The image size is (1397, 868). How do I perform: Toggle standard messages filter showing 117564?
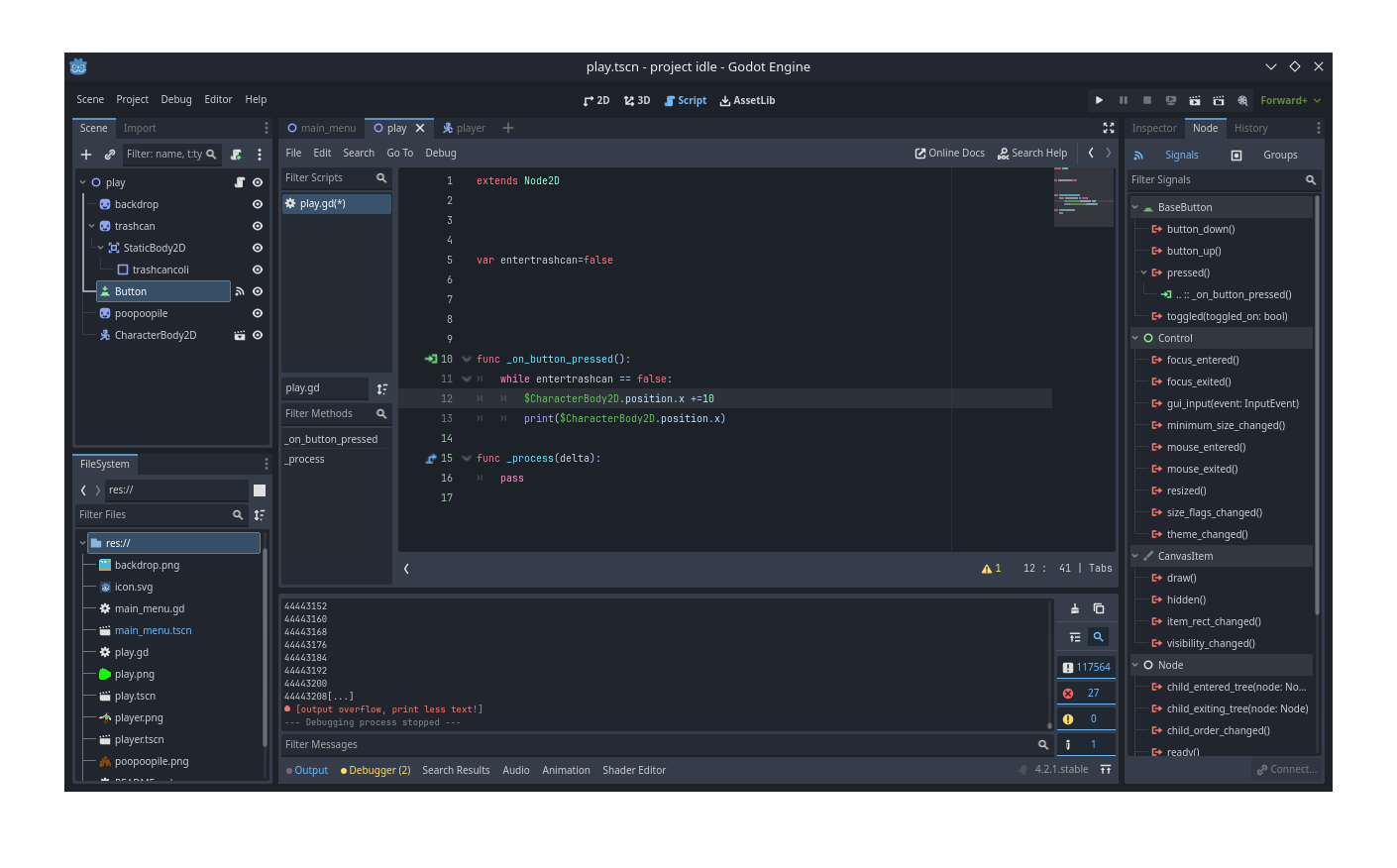1086,667
